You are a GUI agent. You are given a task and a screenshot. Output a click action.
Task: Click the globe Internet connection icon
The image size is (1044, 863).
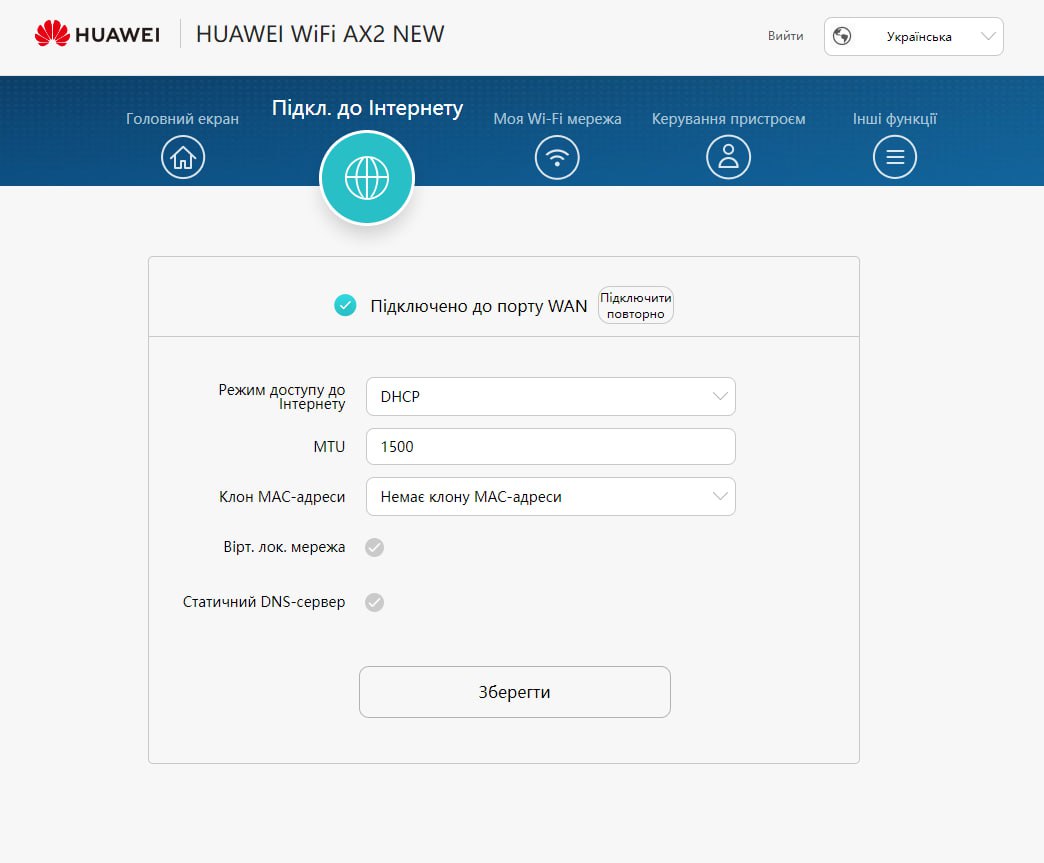click(366, 178)
